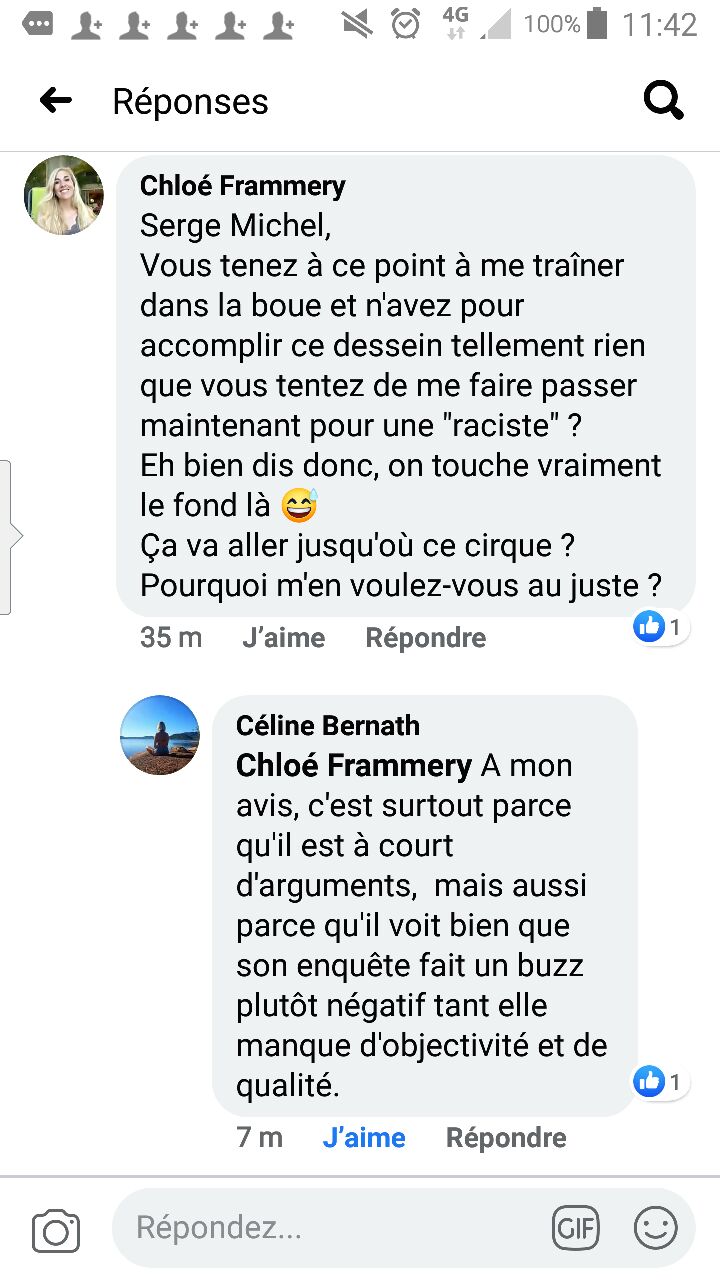The width and height of the screenshot is (720, 1280).
Task: Reply to Chloé's comment with Répondre
Action: click(x=426, y=638)
